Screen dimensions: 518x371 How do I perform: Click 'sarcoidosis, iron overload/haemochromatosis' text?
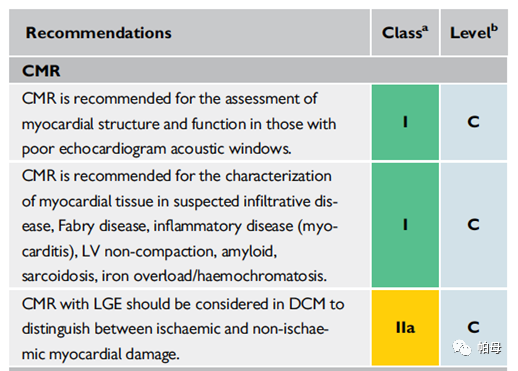[x=174, y=276]
